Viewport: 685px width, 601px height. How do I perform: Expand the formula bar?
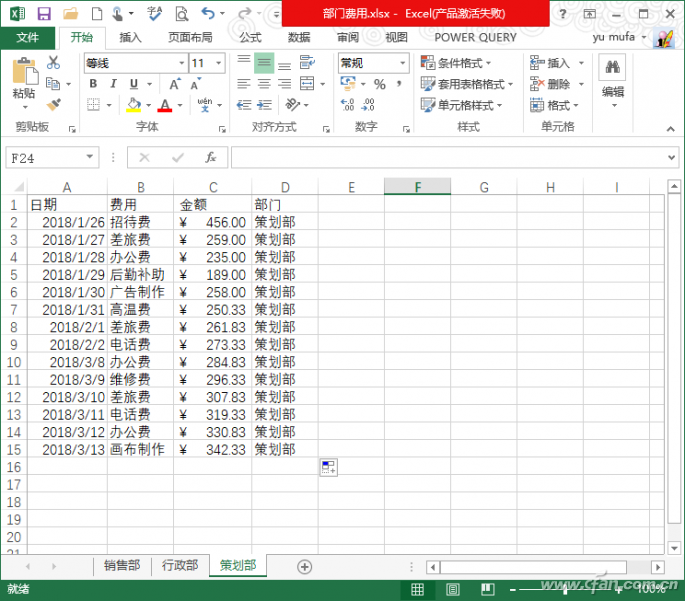click(671, 157)
